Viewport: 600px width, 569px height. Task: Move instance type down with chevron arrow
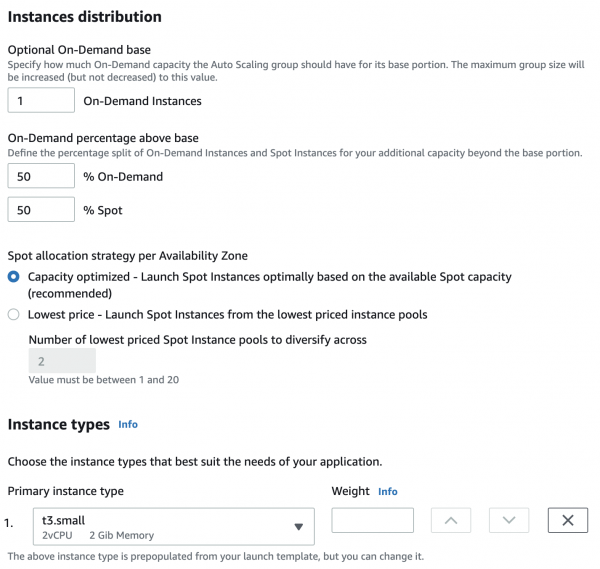tap(509, 521)
